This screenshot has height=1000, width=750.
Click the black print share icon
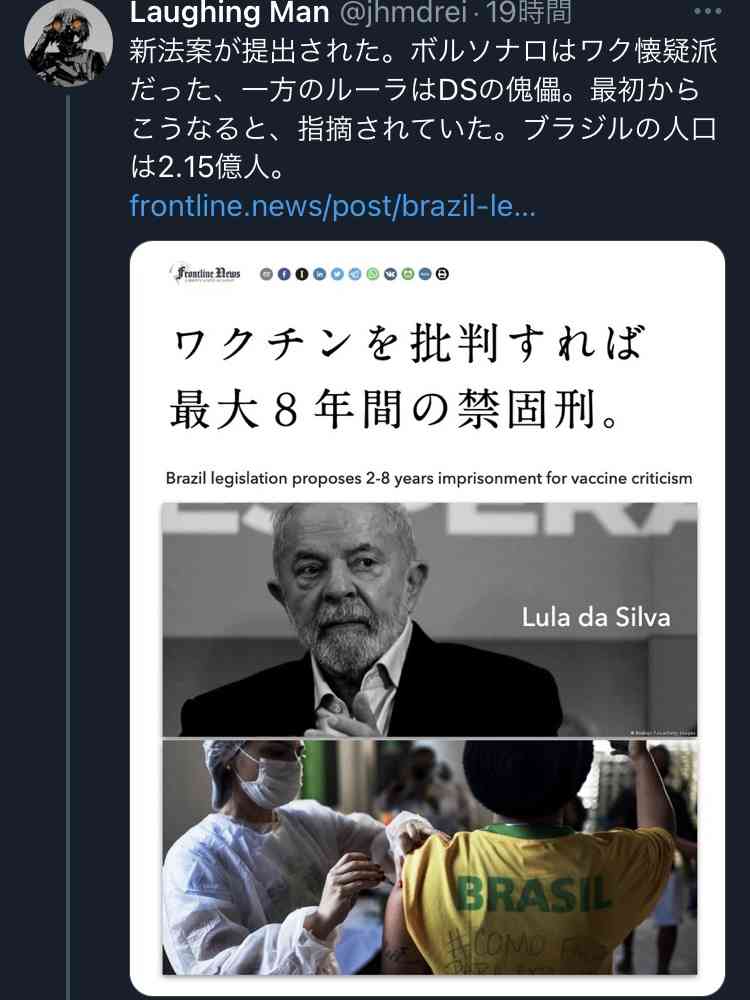(x=442, y=274)
